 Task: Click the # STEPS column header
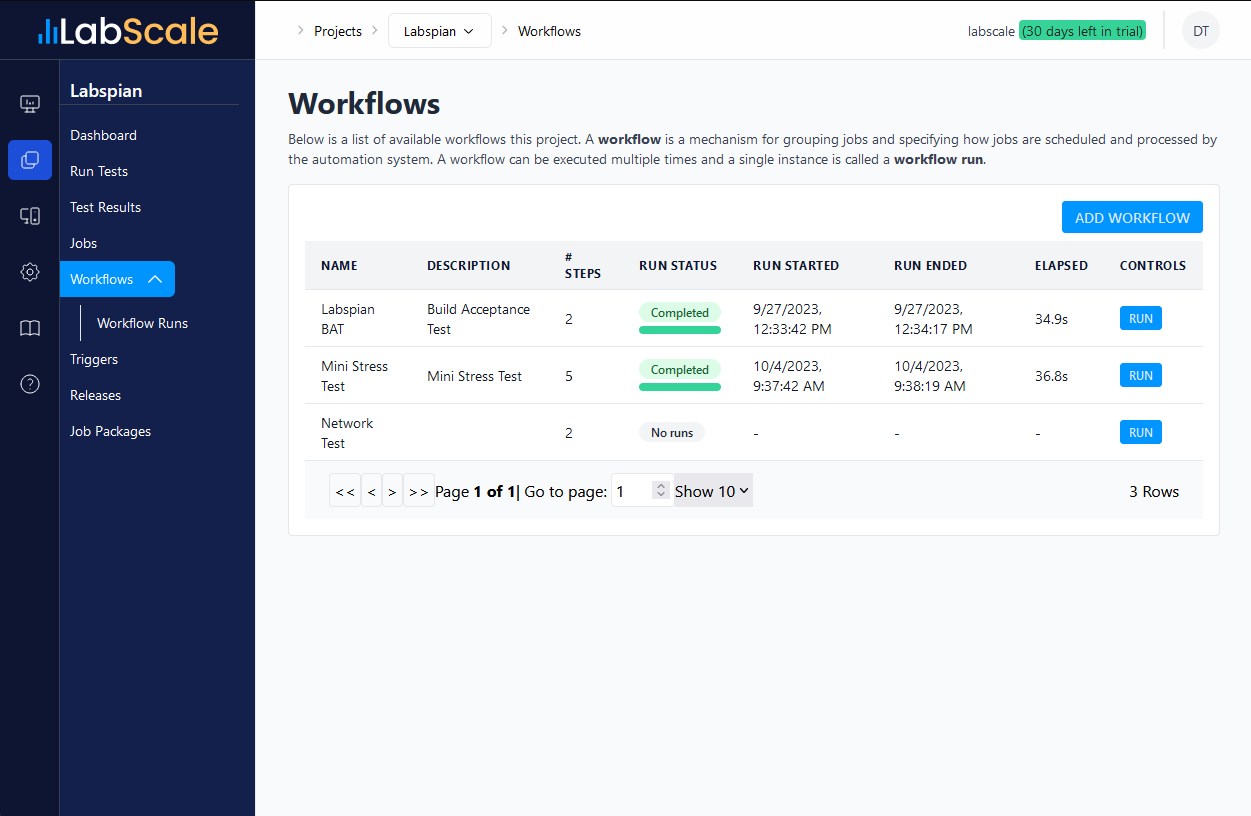coord(583,265)
